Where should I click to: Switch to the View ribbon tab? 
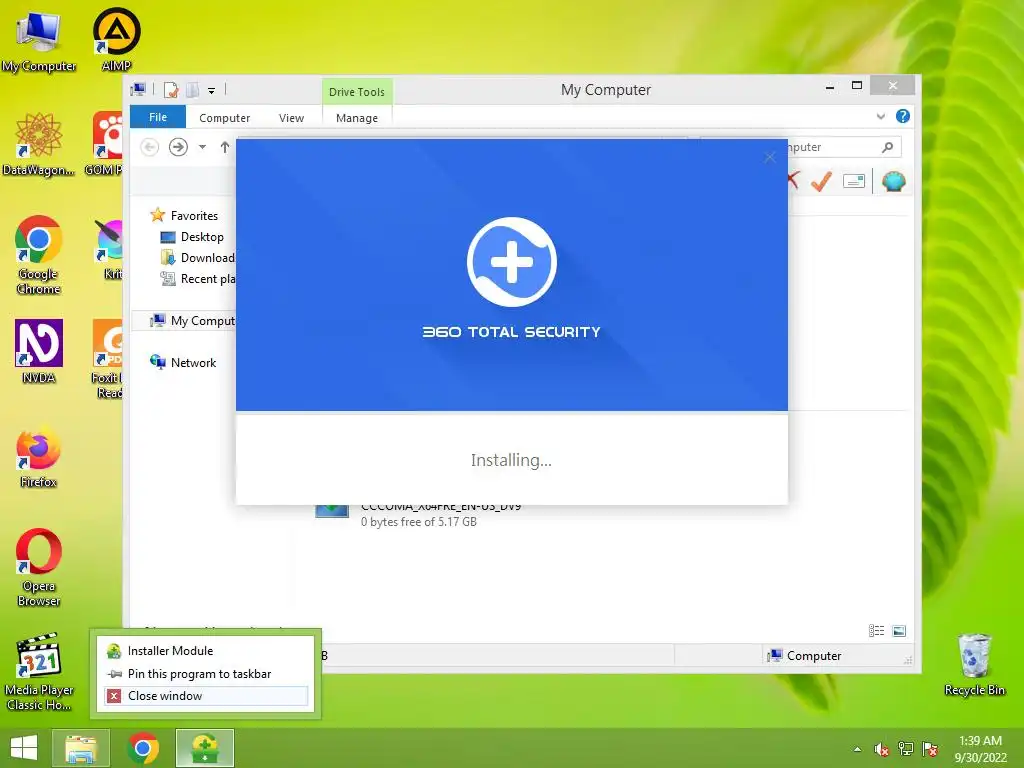tap(291, 118)
